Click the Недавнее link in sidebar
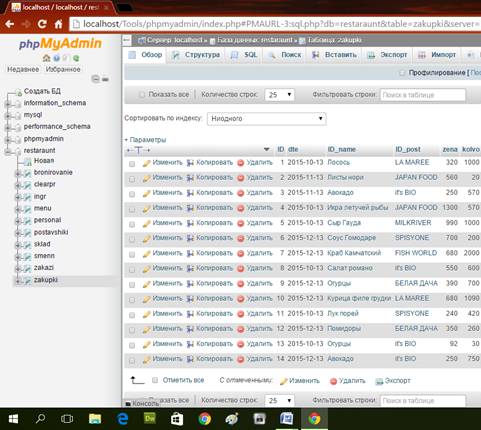 pos(23,69)
